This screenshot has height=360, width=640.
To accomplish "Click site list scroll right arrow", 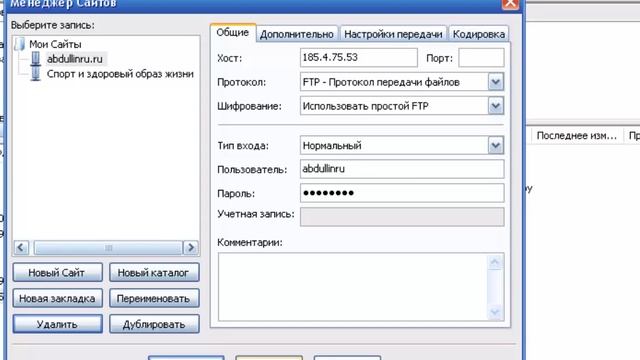I will 190,248.
